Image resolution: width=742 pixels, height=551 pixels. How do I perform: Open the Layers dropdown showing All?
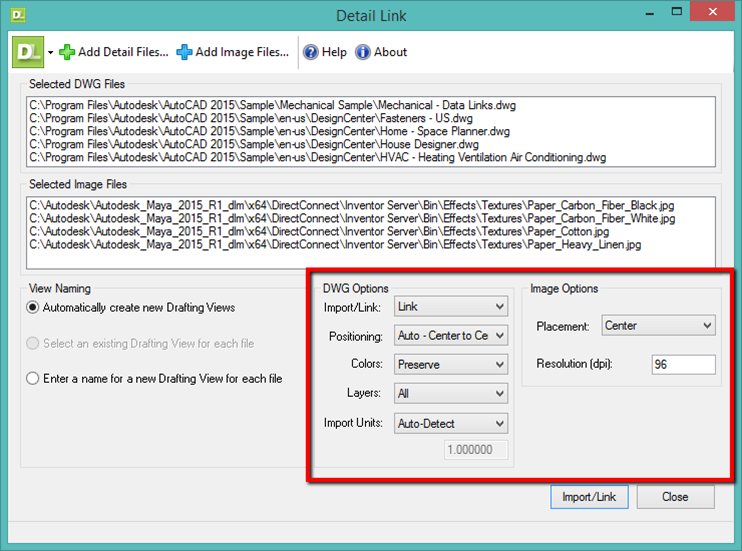pyautogui.click(x=450, y=393)
